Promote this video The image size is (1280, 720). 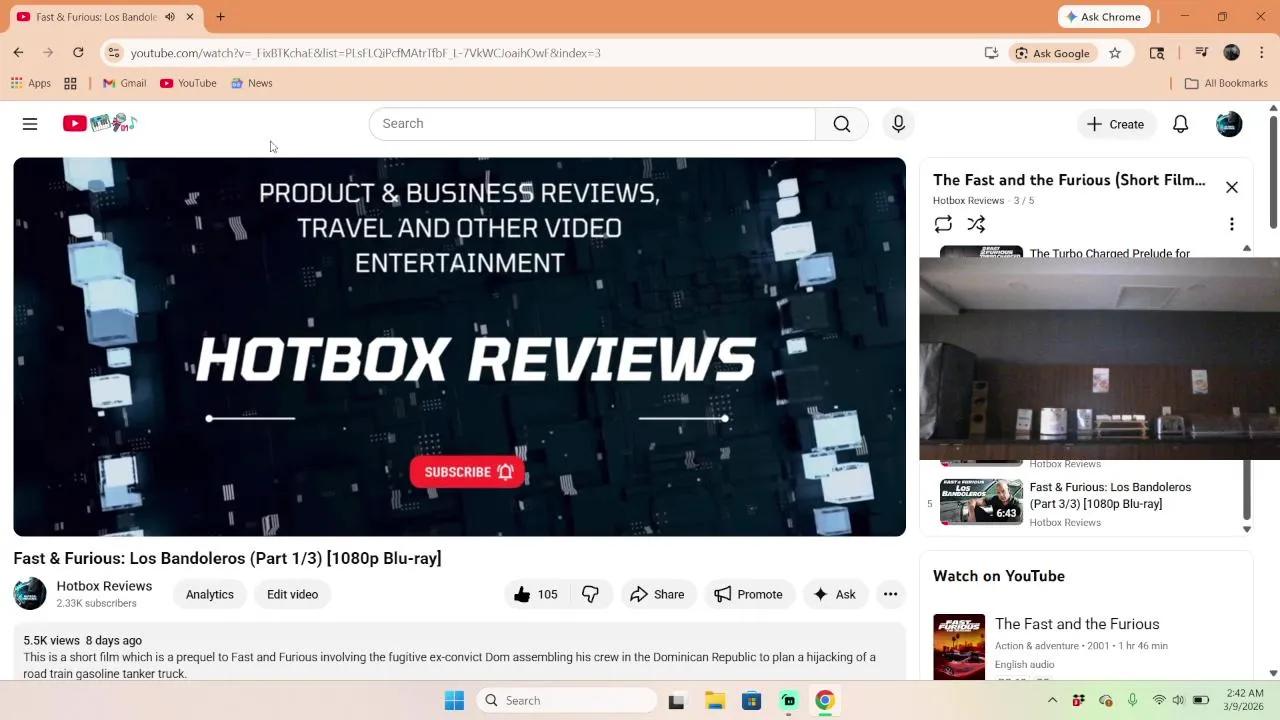749,594
